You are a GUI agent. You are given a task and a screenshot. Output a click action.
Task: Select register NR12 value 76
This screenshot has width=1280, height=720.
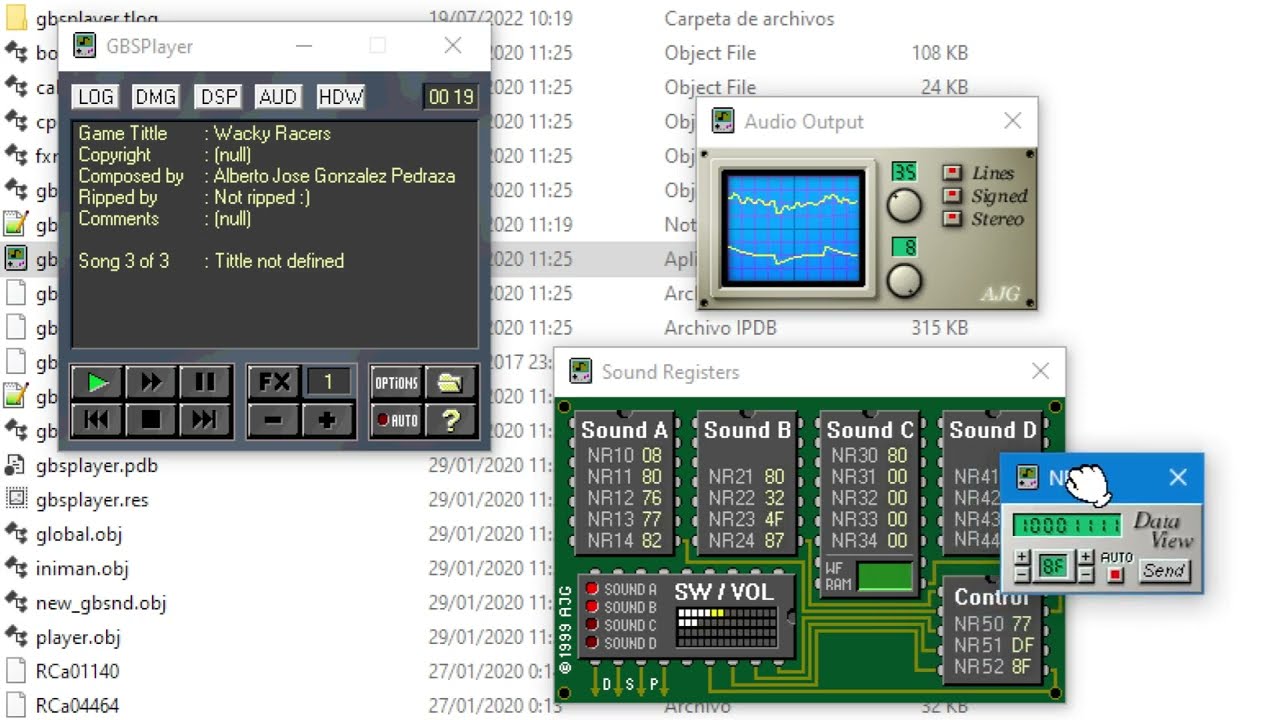625,498
